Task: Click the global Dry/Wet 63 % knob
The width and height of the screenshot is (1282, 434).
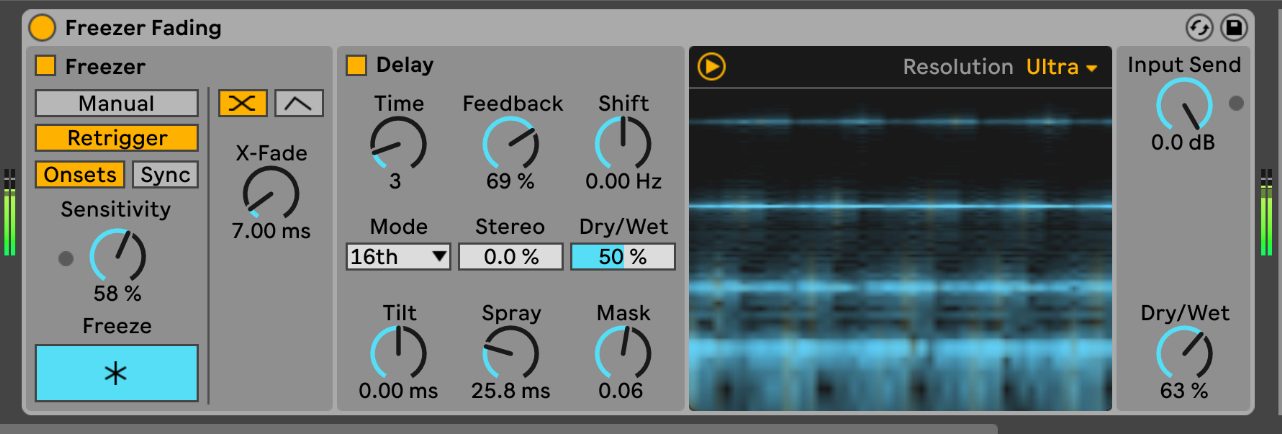Action: (1184, 353)
